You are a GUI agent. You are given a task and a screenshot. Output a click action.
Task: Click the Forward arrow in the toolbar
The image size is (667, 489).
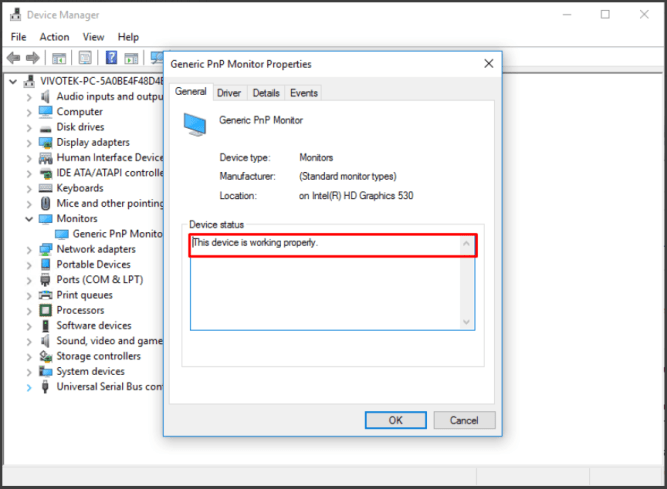tap(33, 58)
